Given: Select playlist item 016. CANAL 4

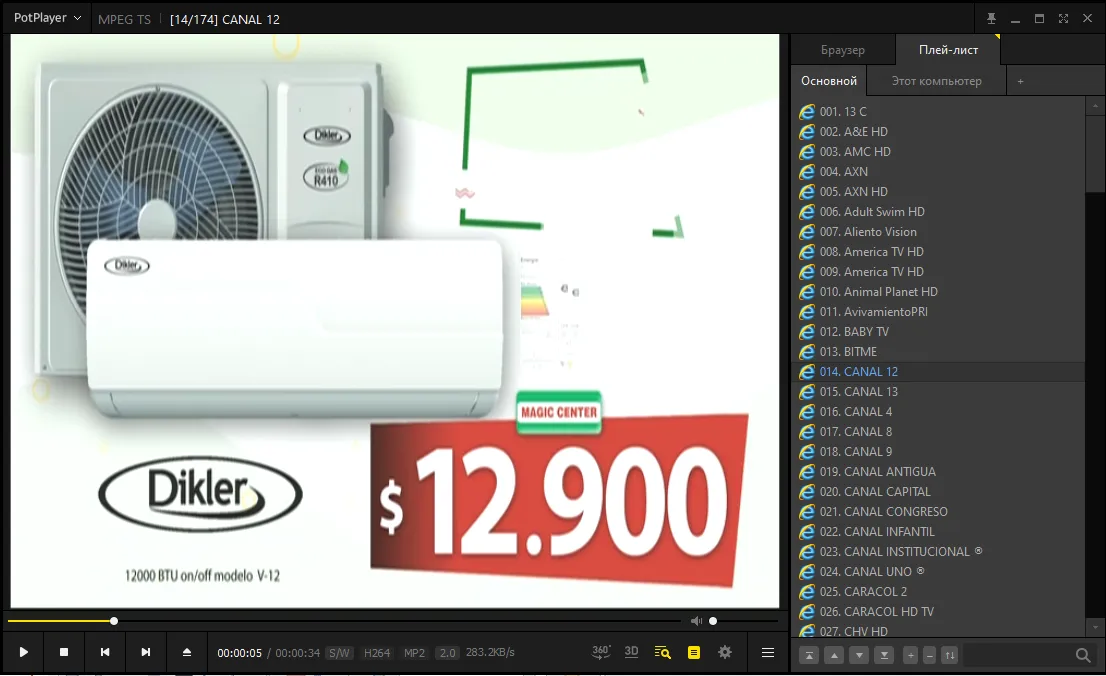Looking at the screenshot, I should coord(938,411).
